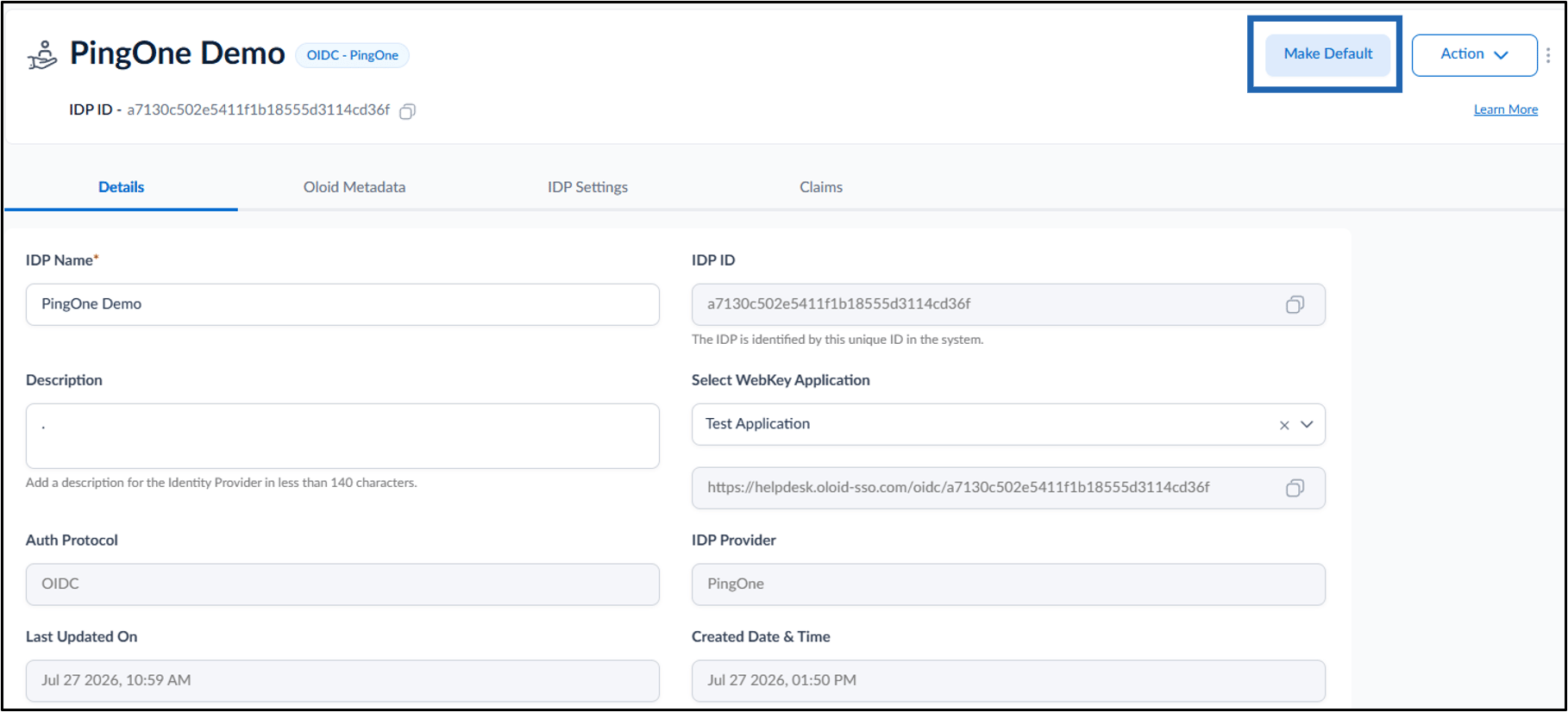1568x712 pixels.
Task: Clear the Test Application selection
Action: click(x=1284, y=425)
